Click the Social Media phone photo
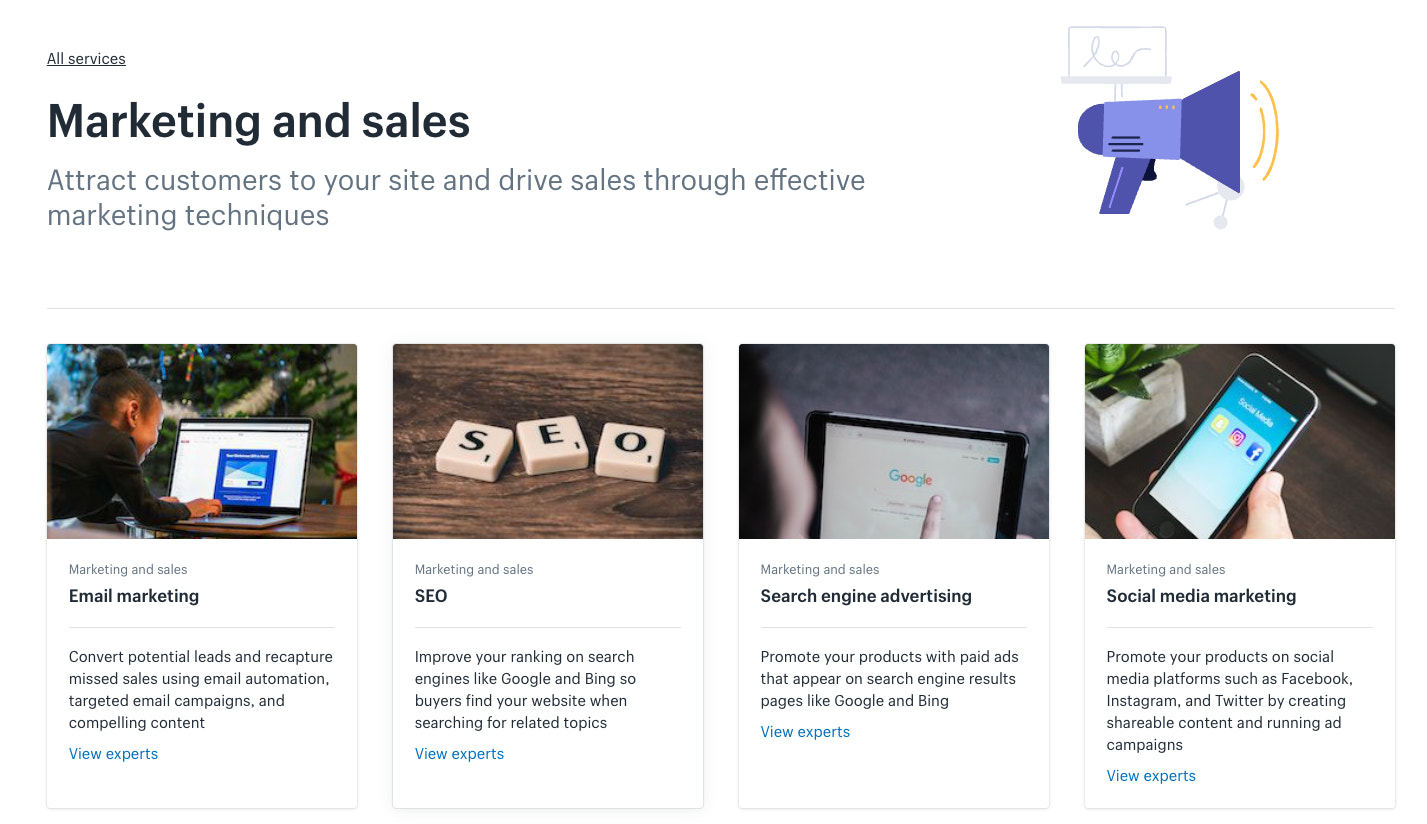The image size is (1427, 824). (1240, 442)
